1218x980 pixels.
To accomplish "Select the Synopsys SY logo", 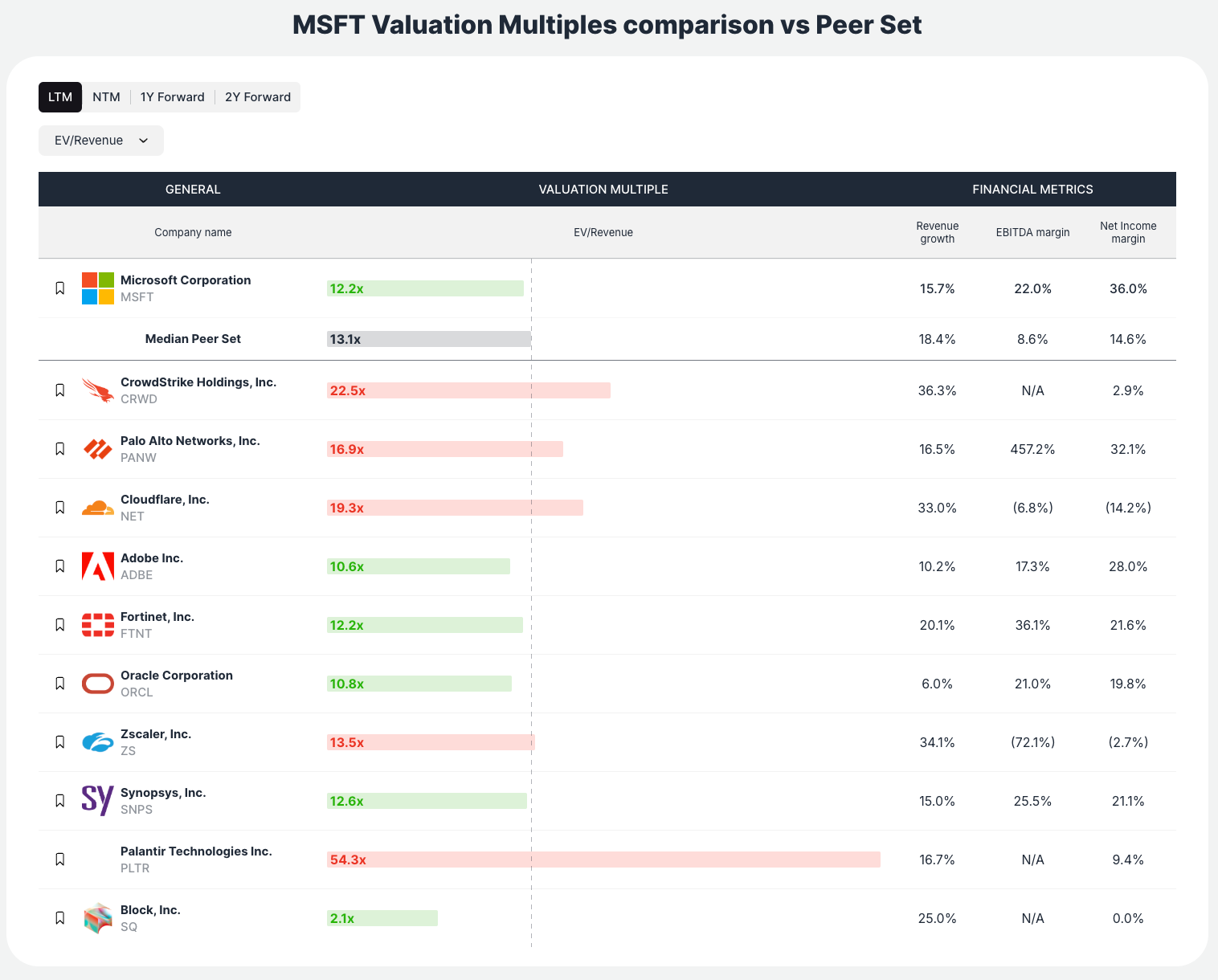I will click(97, 801).
